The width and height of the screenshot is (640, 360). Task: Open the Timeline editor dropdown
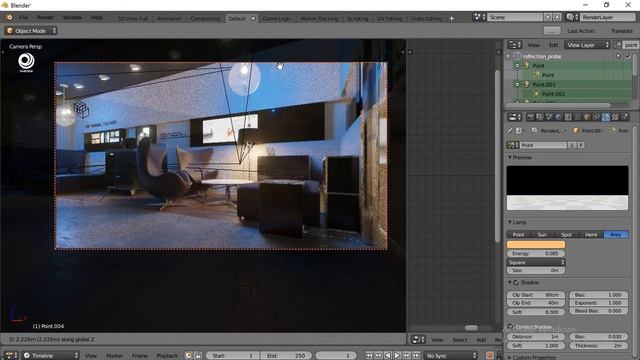(x=51, y=356)
